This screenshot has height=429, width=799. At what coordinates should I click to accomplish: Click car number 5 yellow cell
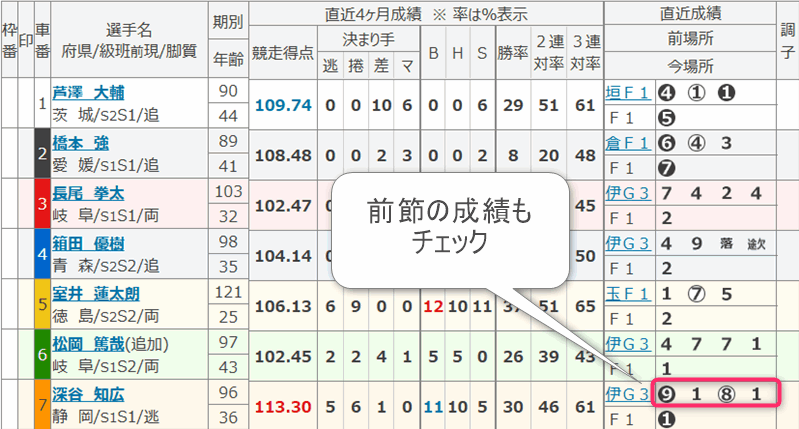[43, 304]
